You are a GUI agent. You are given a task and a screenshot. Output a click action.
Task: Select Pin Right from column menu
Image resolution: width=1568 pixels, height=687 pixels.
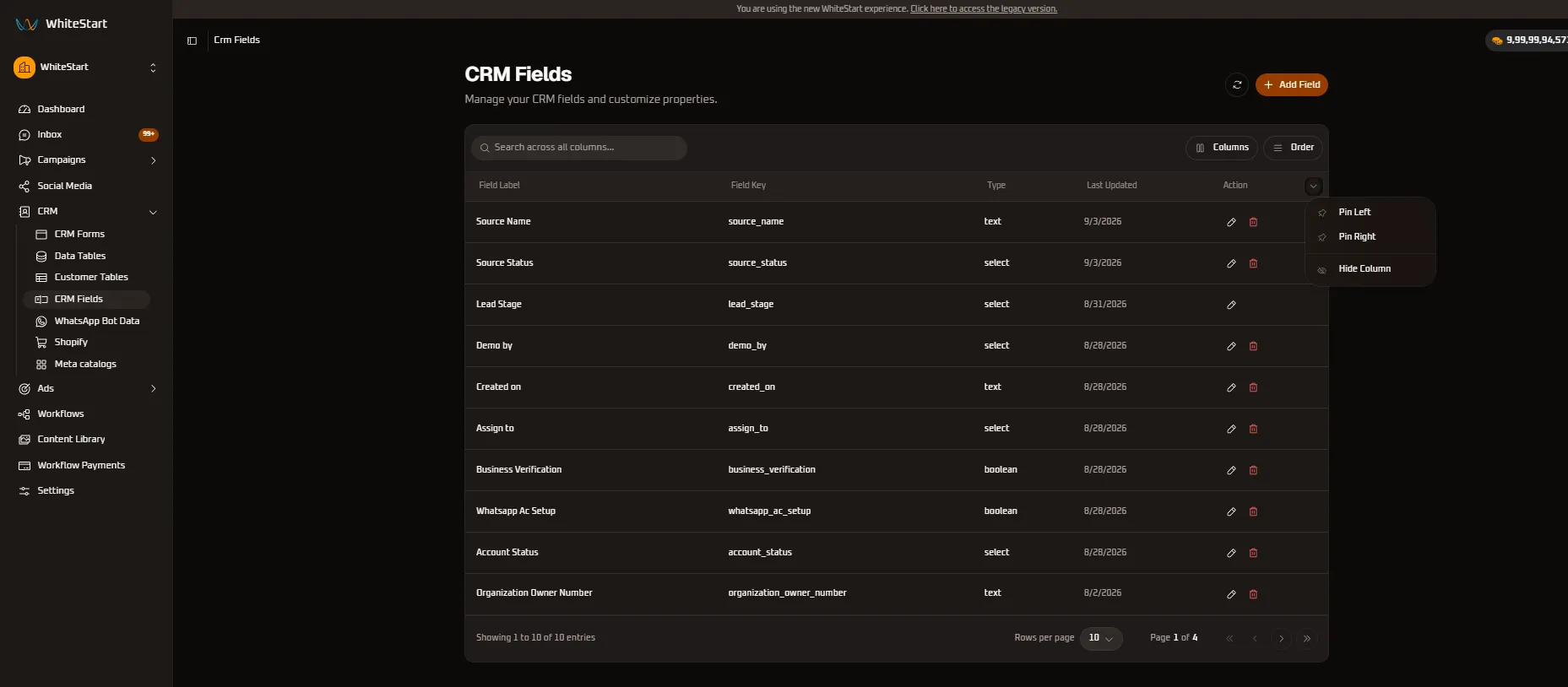tap(1370, 236)
